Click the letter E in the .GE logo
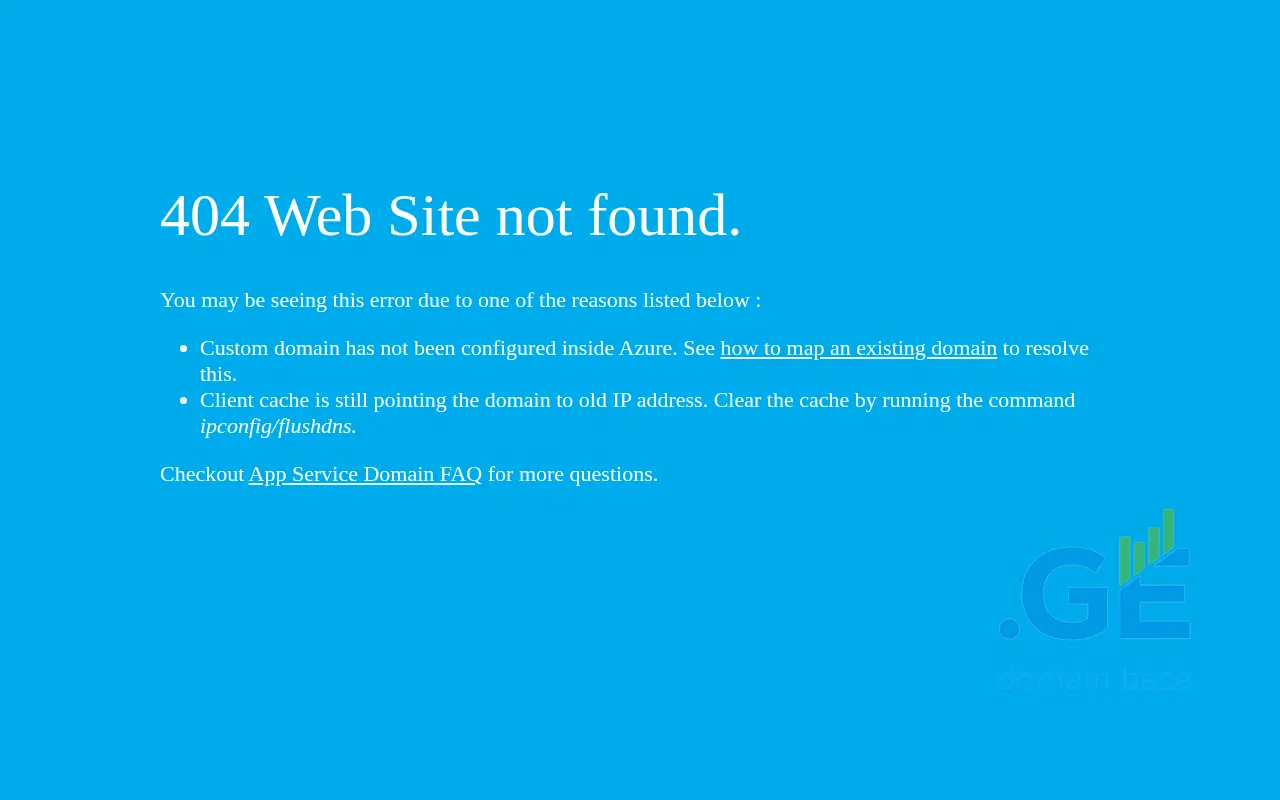Viewport: 1280px width, 800px height. tap(1155, 595)
